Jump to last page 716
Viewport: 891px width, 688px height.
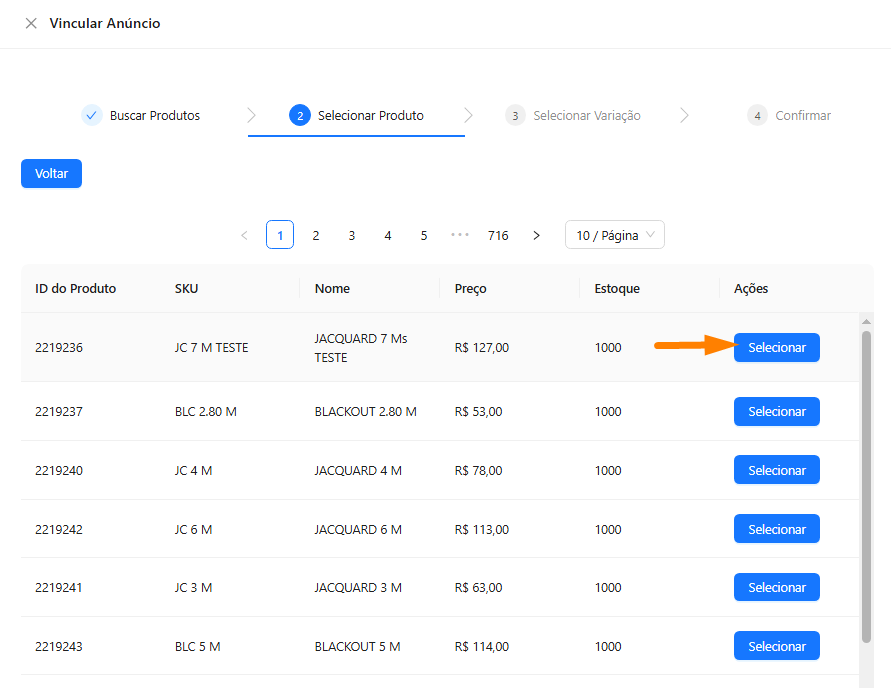(498, 235)
